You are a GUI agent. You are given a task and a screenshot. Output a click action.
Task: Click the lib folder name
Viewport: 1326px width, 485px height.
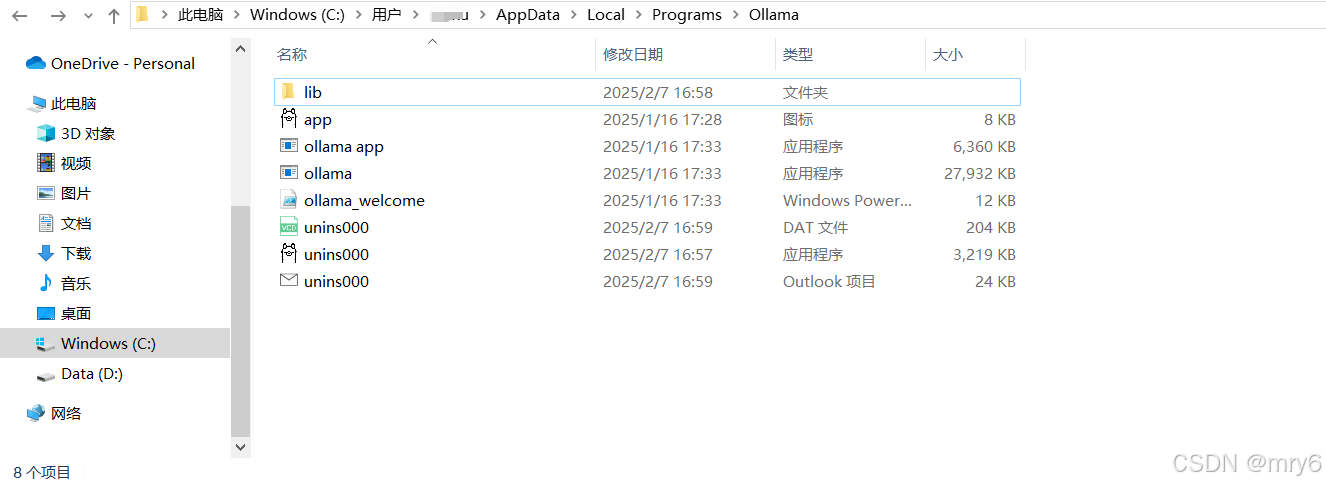click(x=313, y=92)
